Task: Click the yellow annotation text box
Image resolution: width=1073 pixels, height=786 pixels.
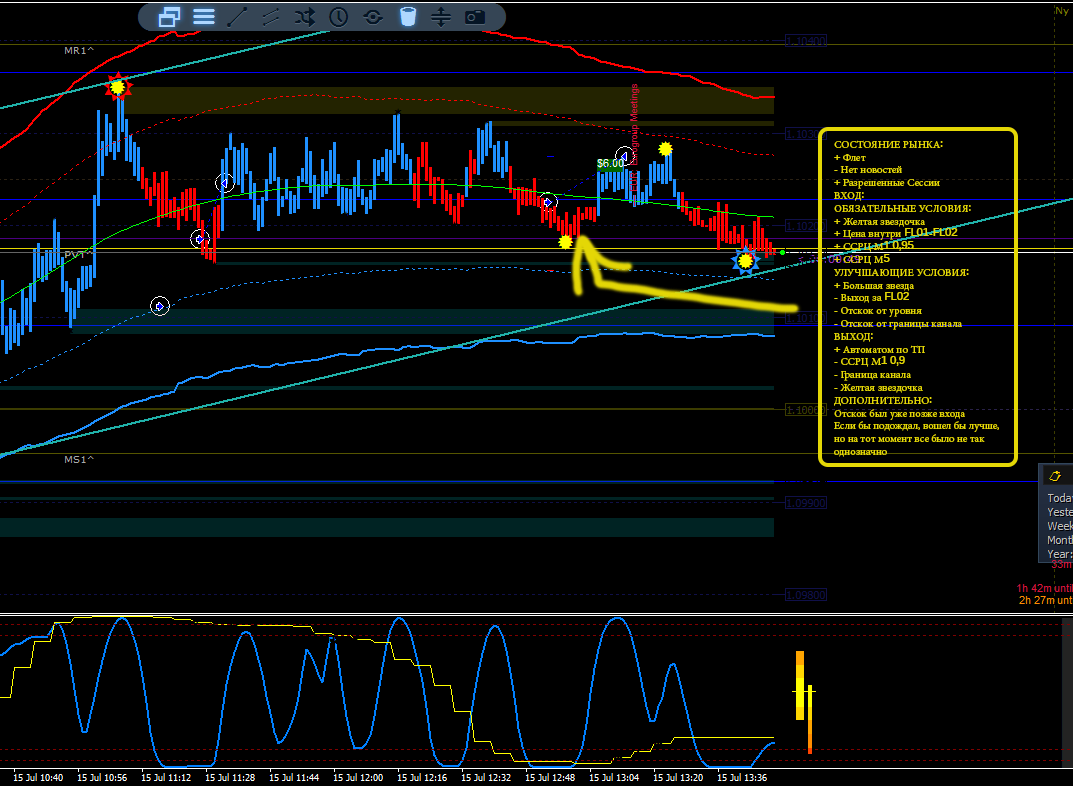Action: point(918,297)
